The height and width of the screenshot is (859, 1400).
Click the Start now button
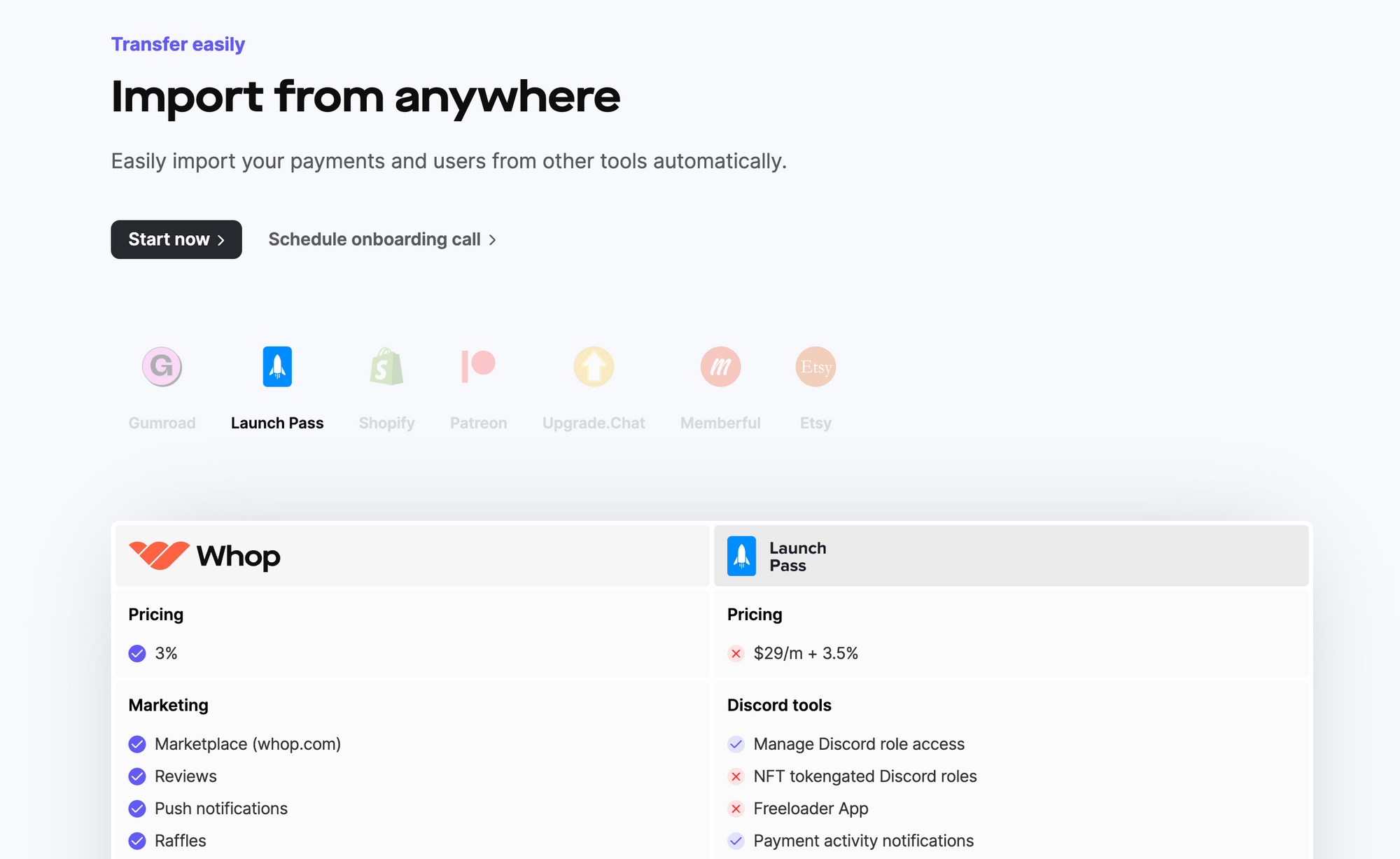175,239
